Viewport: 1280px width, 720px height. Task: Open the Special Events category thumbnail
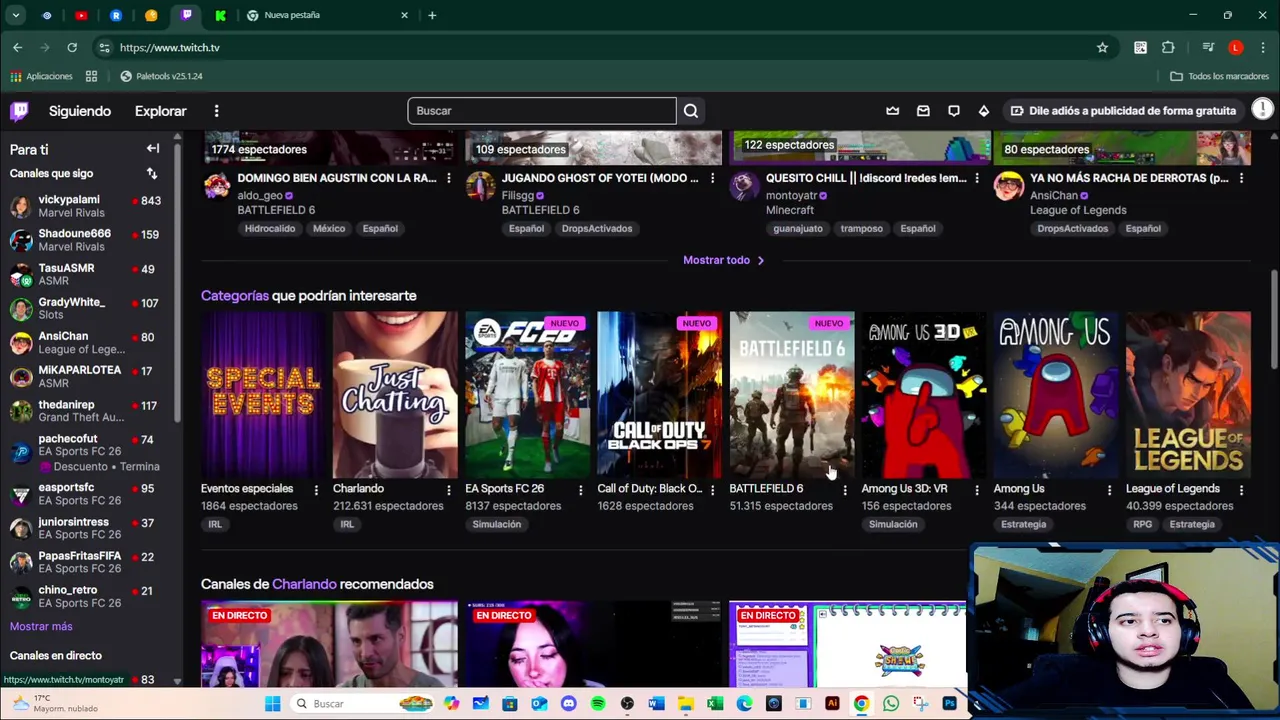click(263, 395)
